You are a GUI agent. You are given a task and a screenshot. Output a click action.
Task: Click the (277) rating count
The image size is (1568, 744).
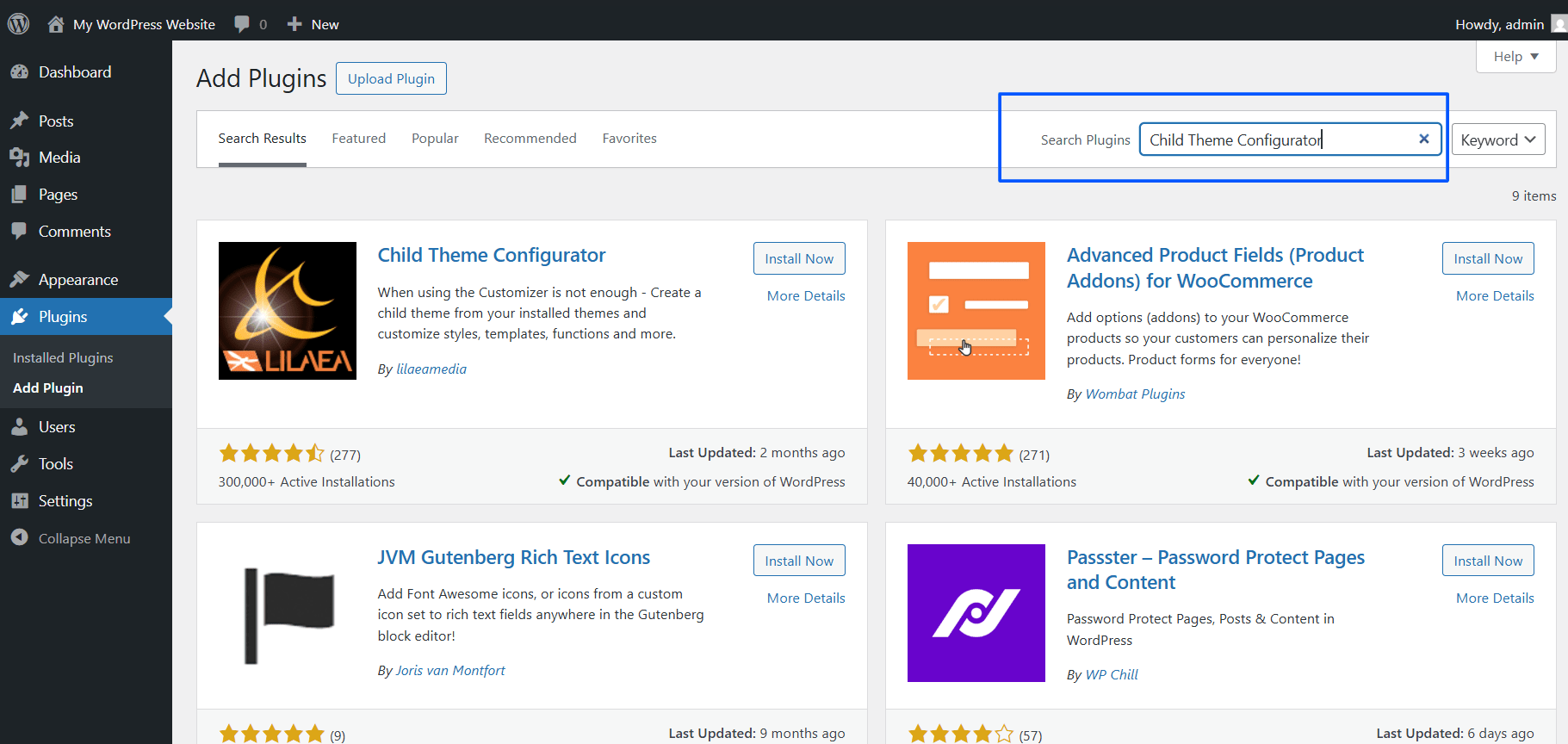coord(345,455)
